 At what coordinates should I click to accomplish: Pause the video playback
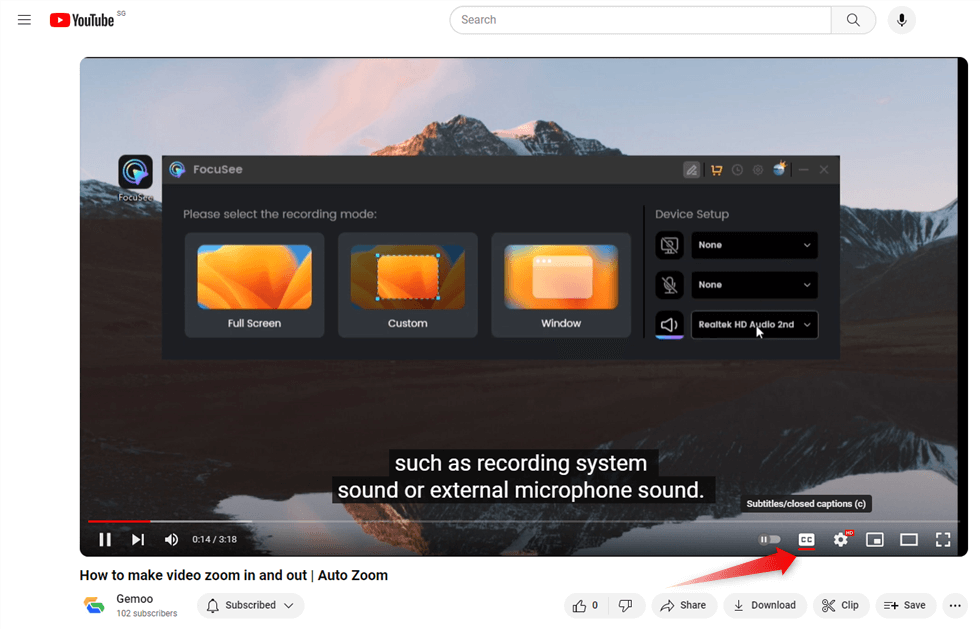[105, 540]
